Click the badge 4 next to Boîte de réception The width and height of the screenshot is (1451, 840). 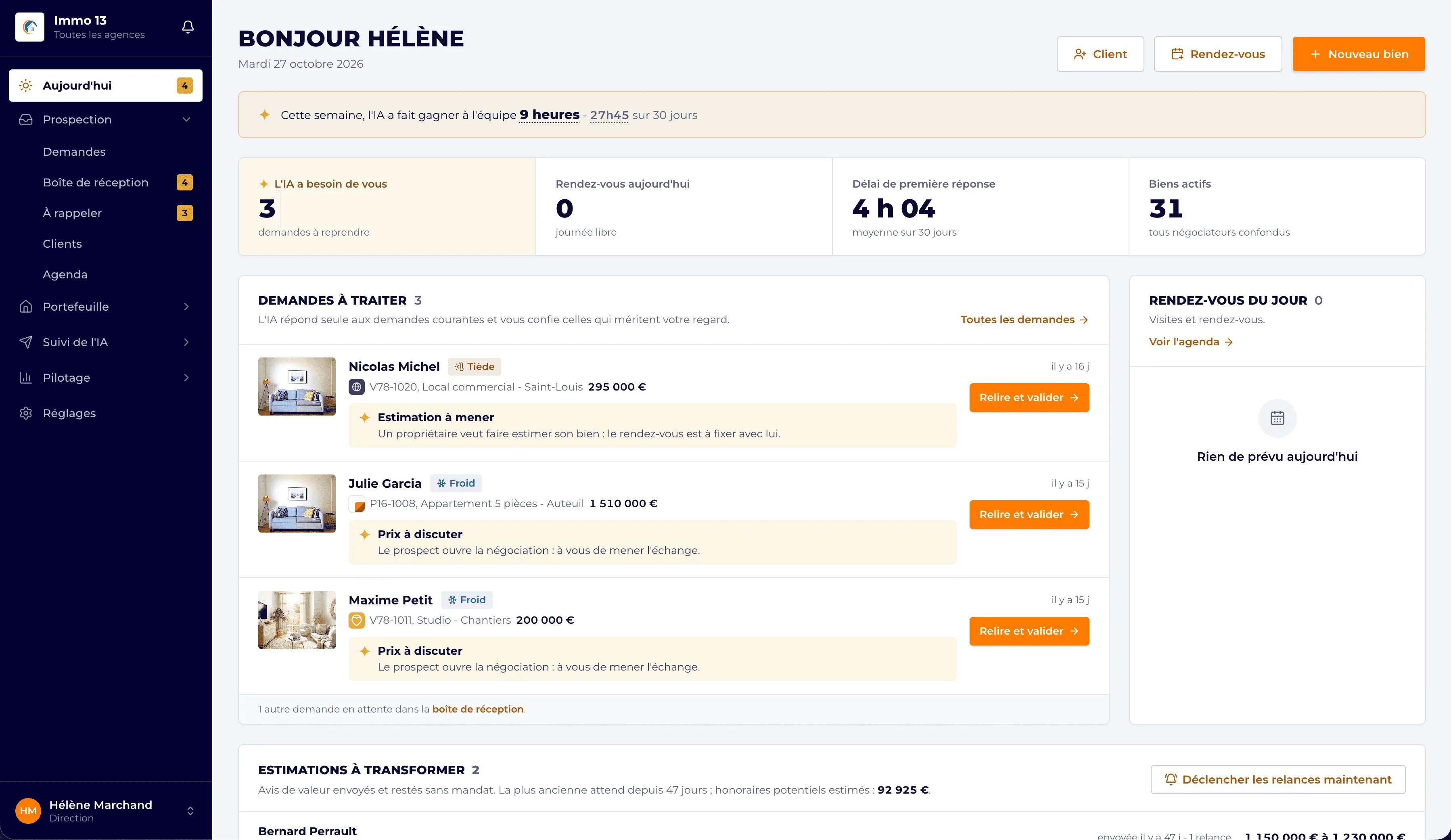(184, 182)
